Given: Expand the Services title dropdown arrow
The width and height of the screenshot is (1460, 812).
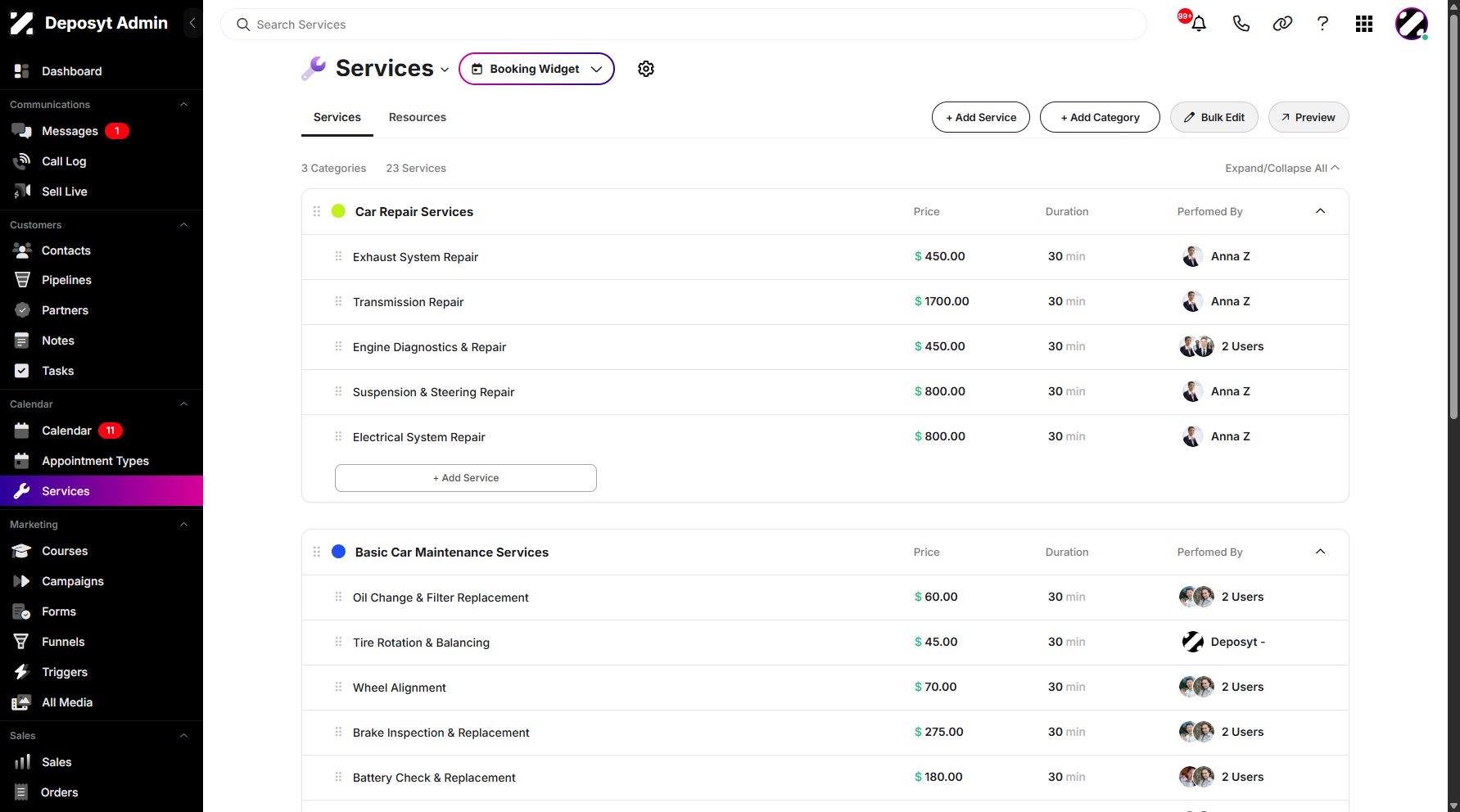Looking at the screenshot, I should [x=445, y=70].
